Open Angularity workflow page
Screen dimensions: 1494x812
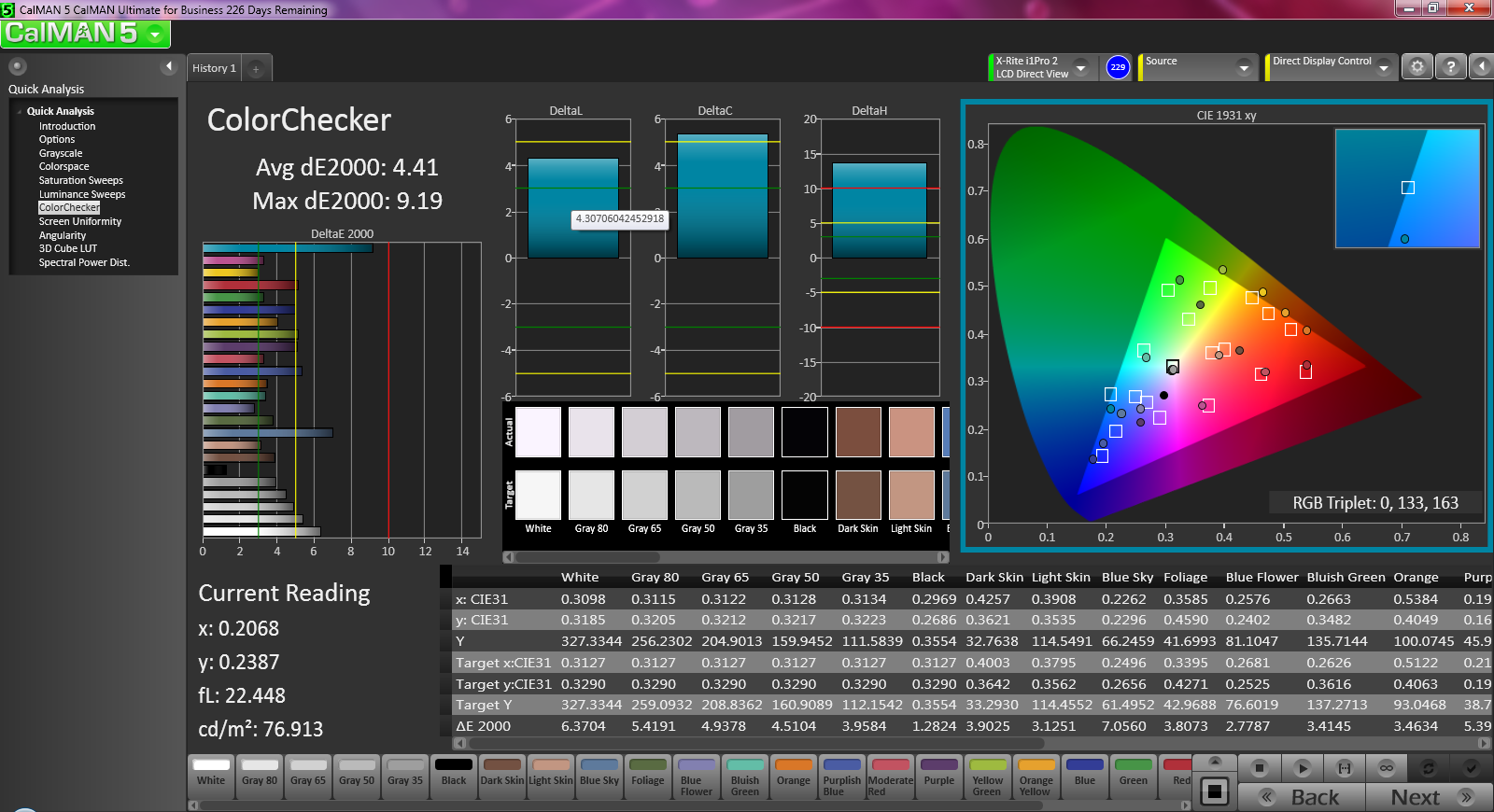tap(63, 235)
